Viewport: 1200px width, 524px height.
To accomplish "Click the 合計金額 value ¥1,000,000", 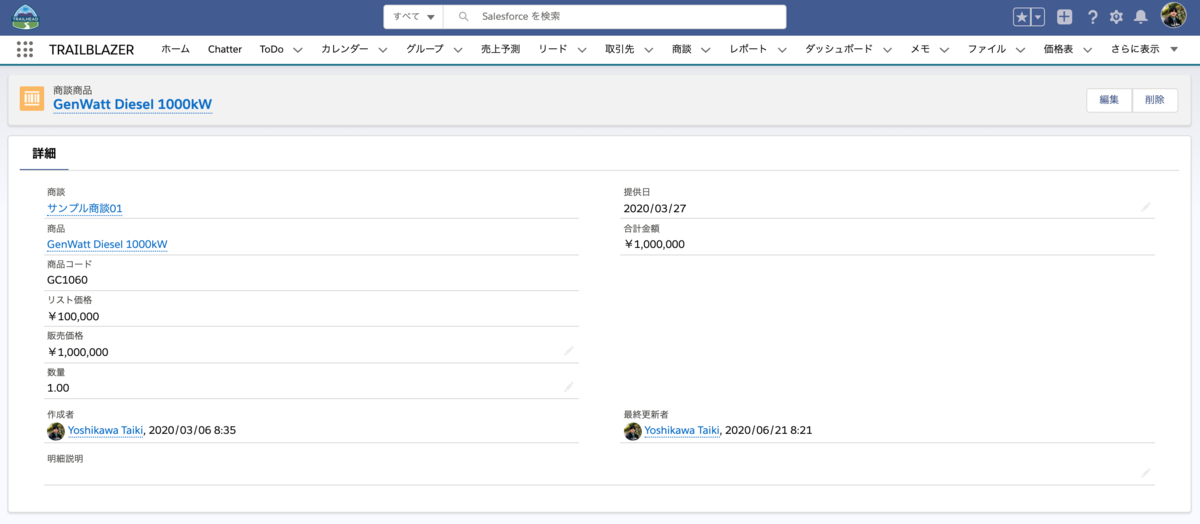I will [x=655, y=244].
